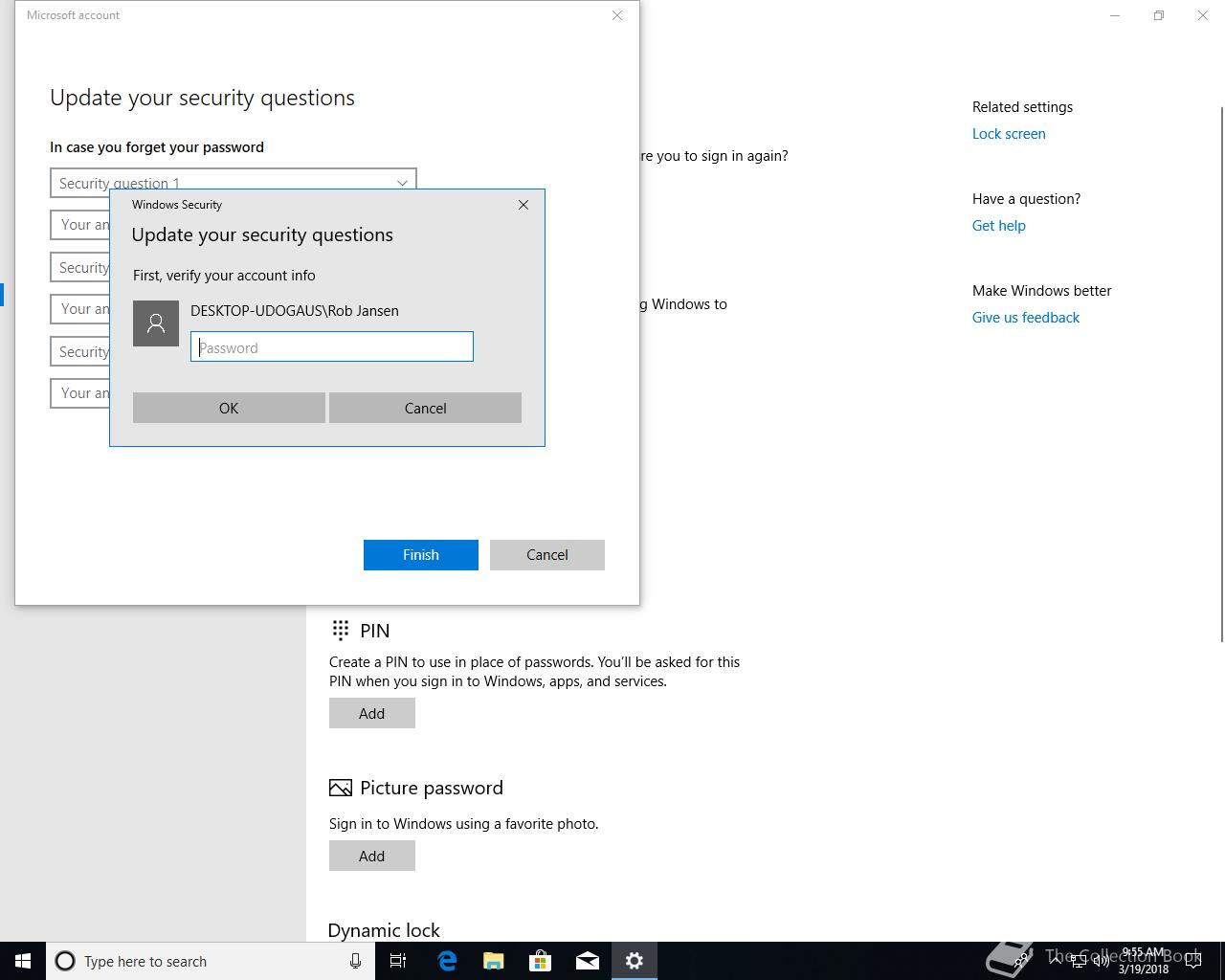Click Finish in the Microsoft account window

(x=421, y=555)
